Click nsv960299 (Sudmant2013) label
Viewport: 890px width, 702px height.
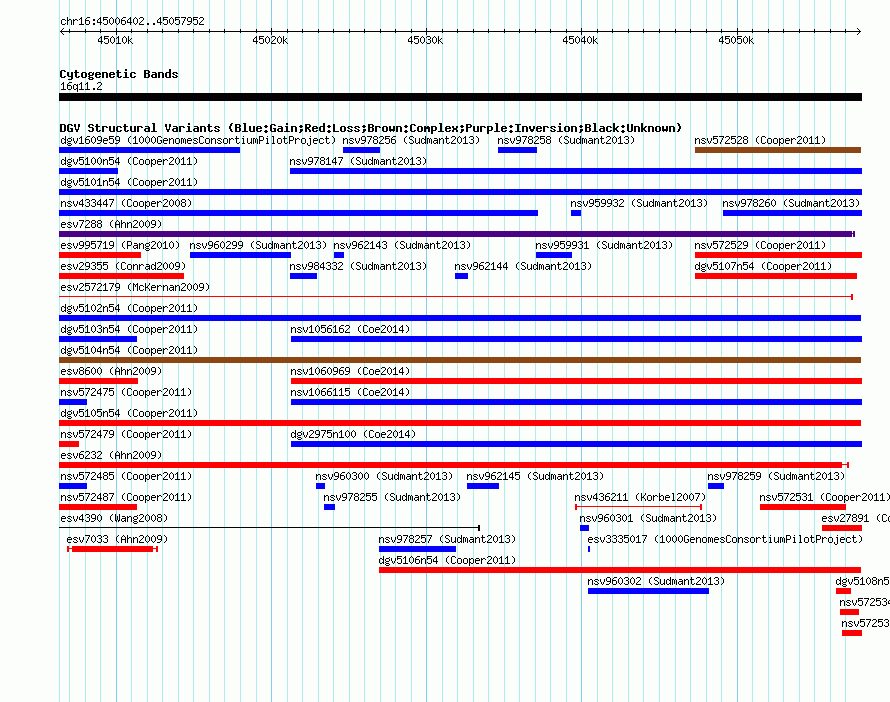258,245
